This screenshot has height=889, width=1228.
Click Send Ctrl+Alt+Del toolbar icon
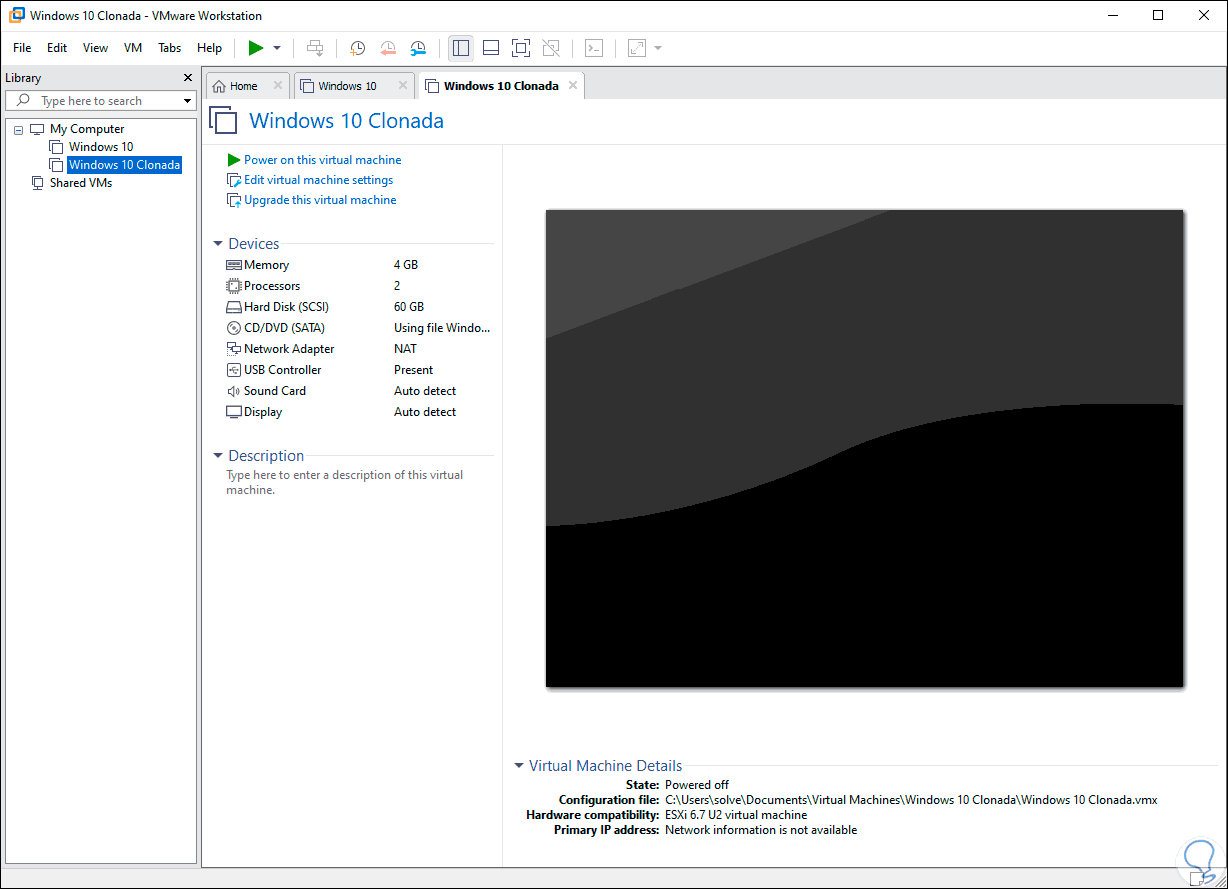(315, 48)
